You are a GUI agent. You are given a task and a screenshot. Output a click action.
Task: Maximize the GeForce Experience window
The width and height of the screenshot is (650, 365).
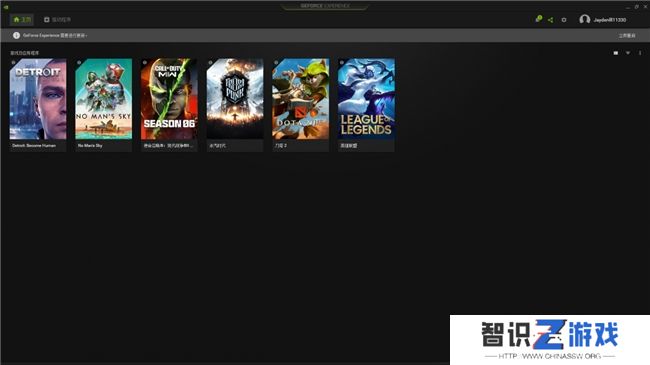(x=636, y=7)
